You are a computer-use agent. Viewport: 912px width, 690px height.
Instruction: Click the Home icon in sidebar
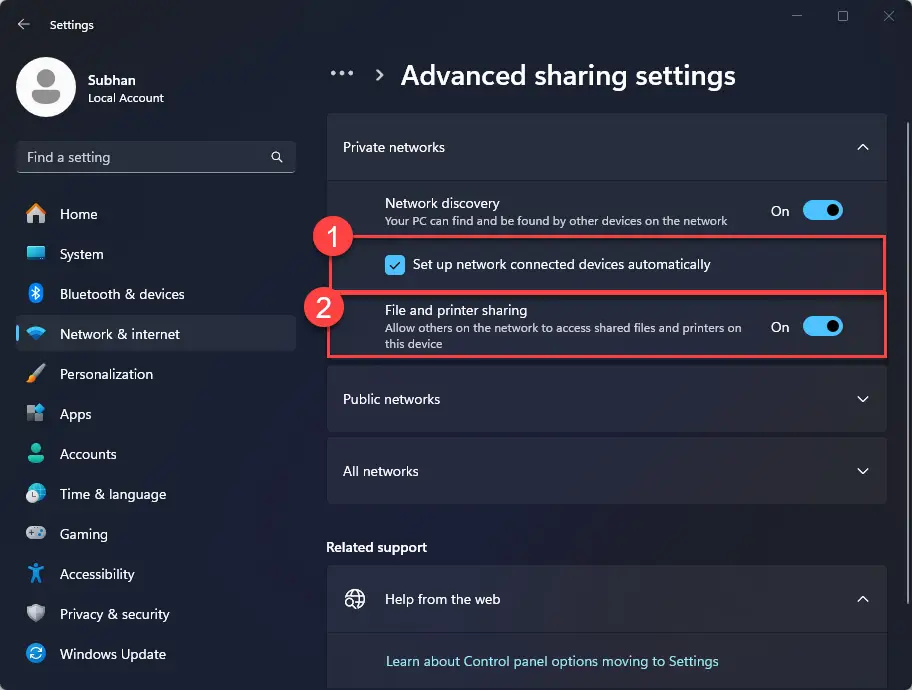tap(36, 214)
